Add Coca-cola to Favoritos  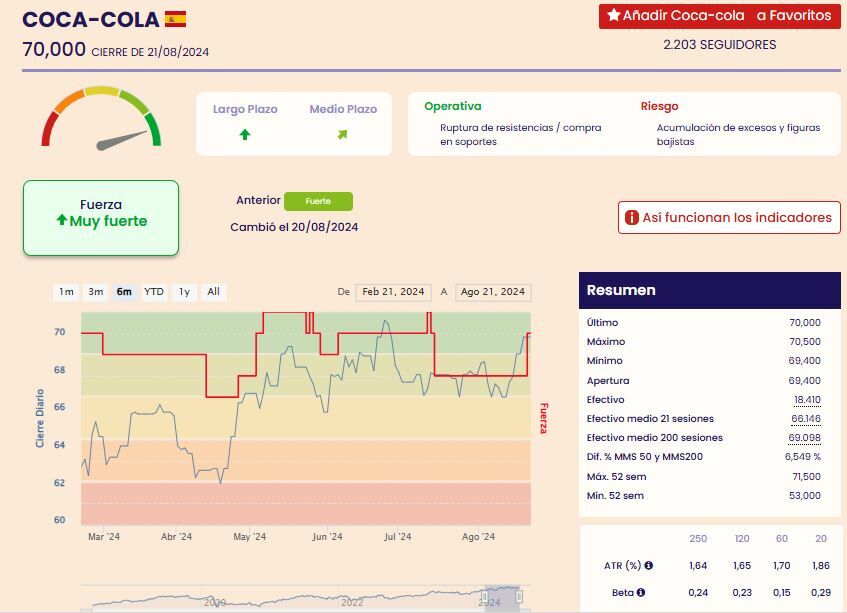click(720, 16)
